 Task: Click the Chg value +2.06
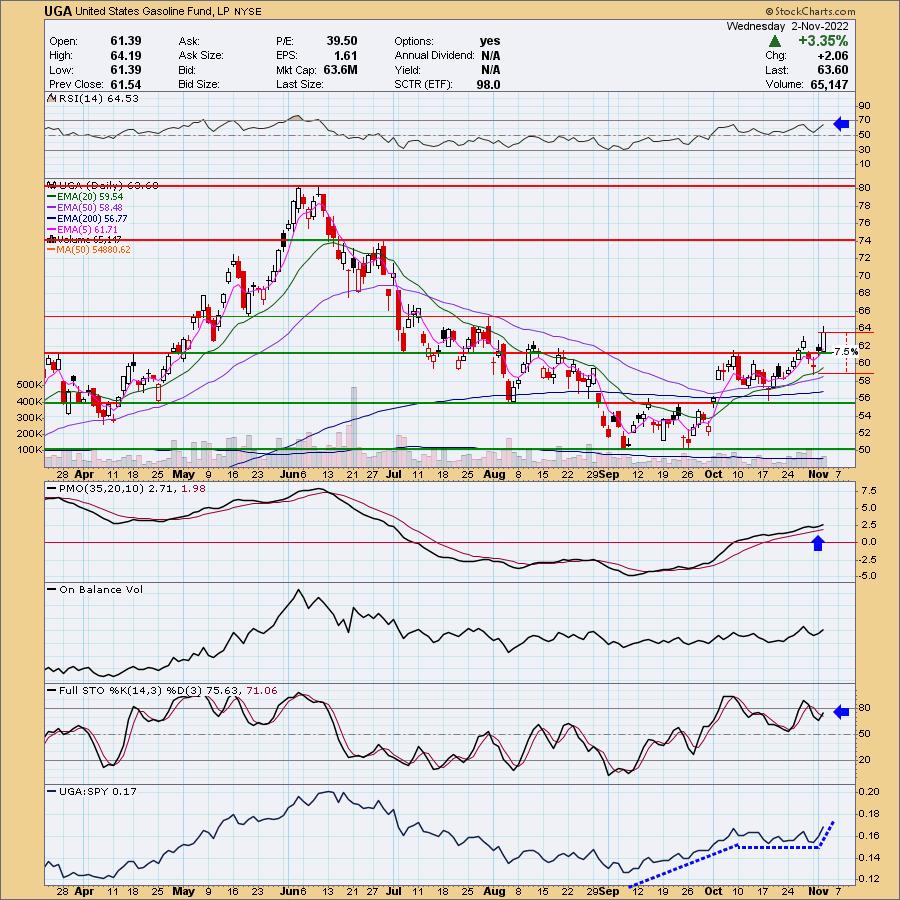click(x=833, y=56)
